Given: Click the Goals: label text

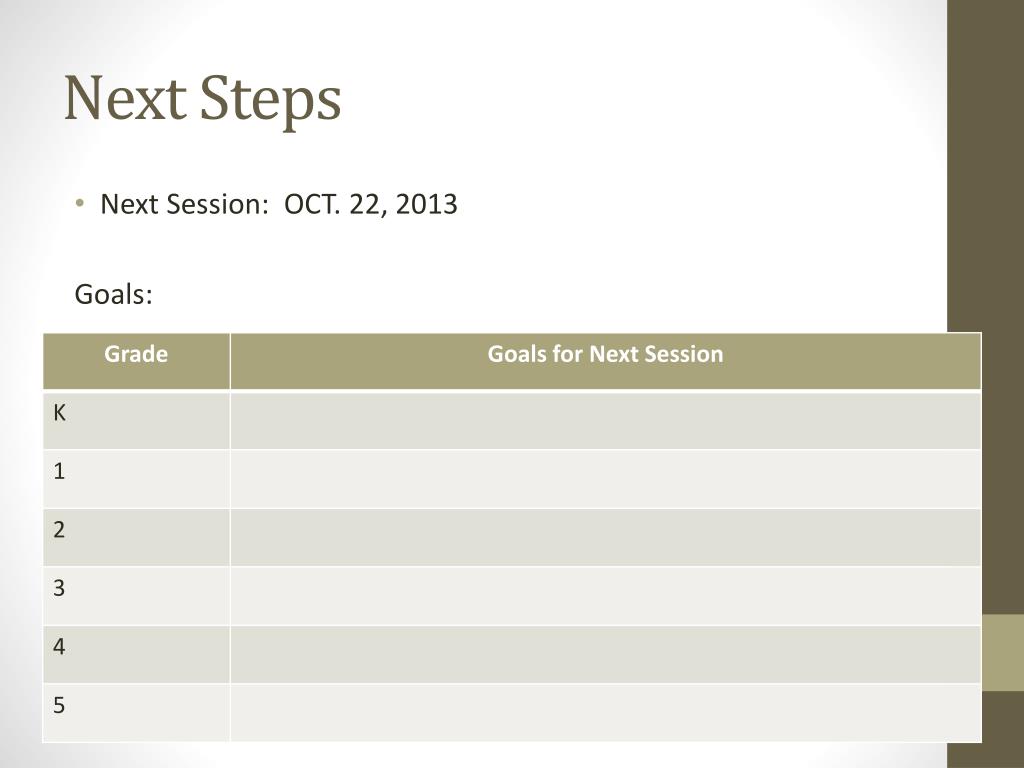Looking at the screenshot, I should (114, 295).
